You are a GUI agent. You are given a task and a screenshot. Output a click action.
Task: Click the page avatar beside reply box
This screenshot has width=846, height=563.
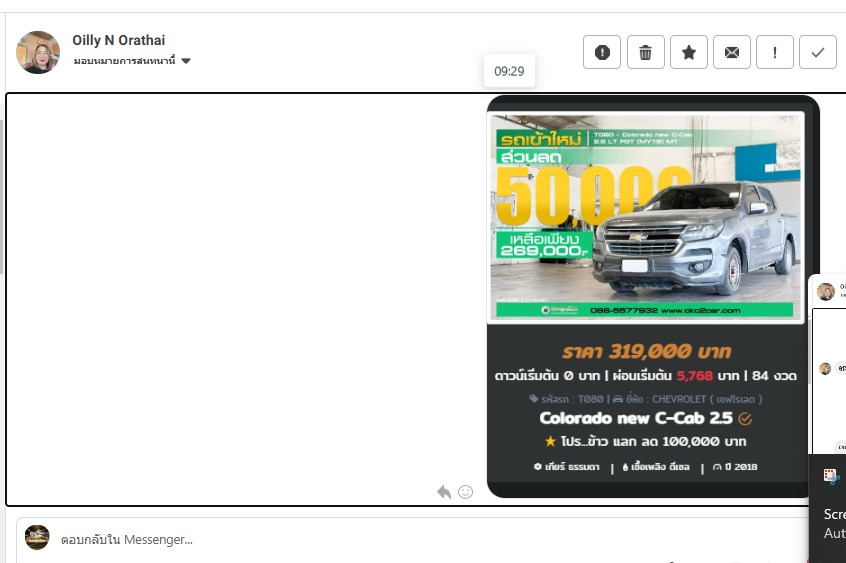click(37, 538)
